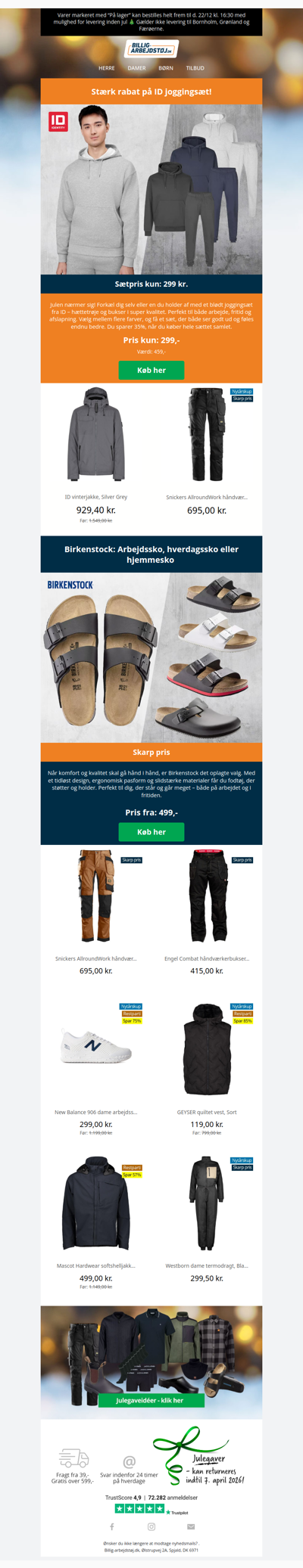Click the delivery truck freight icon
Image resolution: width=303 pixels, height=1568 pixels.
pyautogui.click(x=73, y=1457)
